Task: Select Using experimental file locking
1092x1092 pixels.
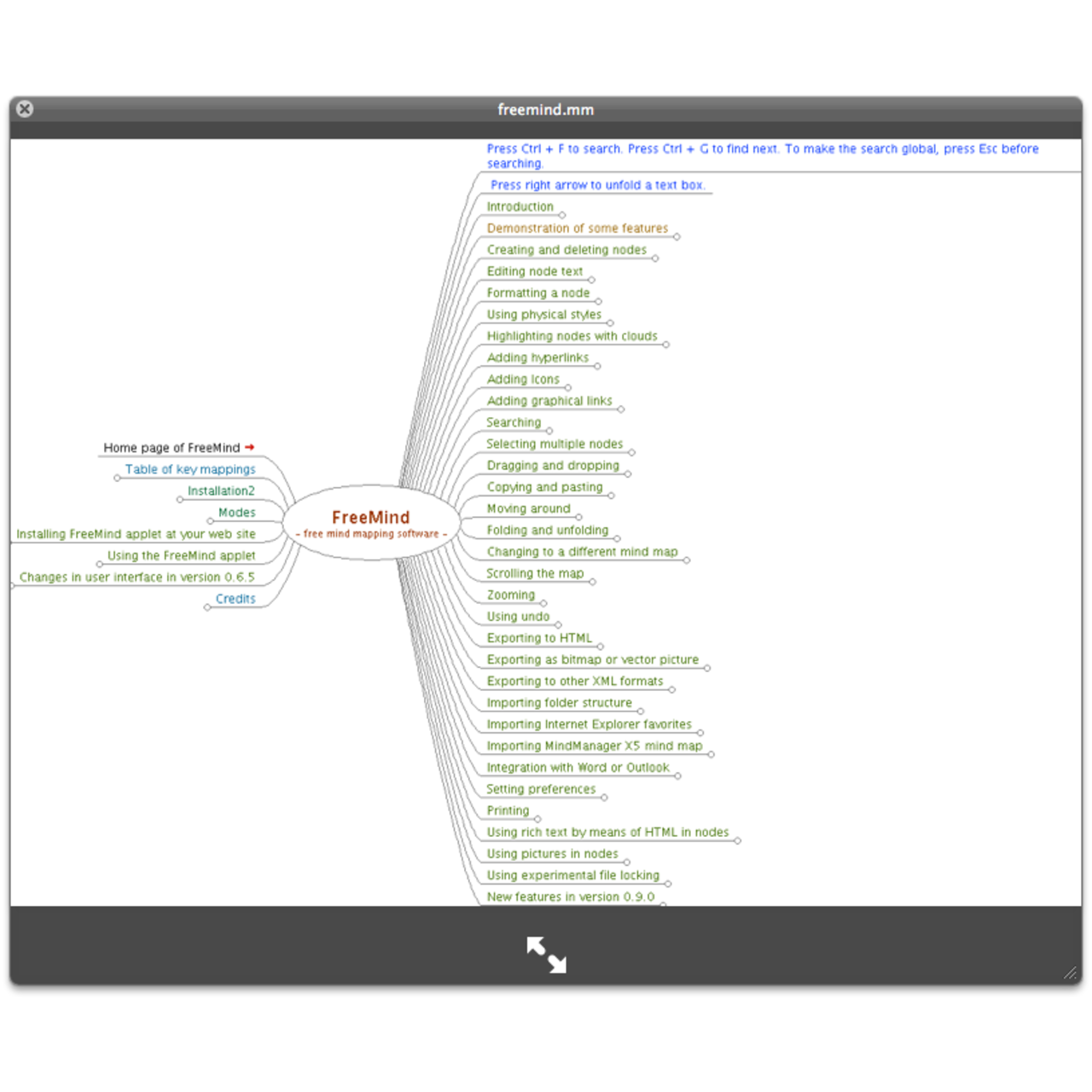Action: [x=573, y=875]
